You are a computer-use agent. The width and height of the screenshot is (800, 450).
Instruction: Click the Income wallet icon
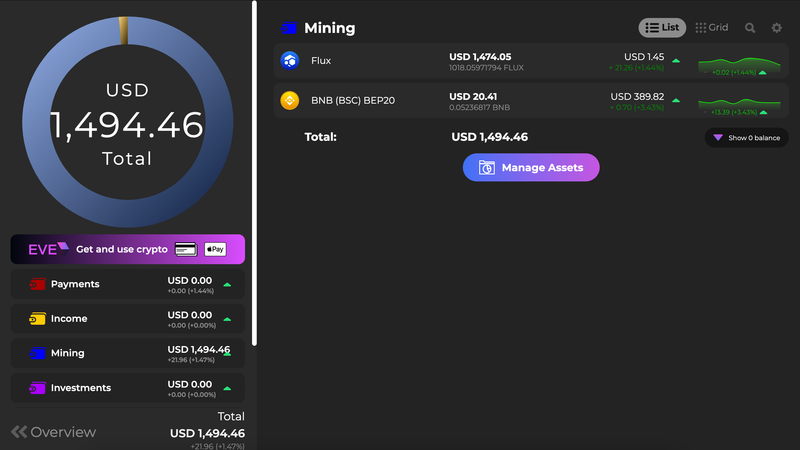tap(37, 319)
